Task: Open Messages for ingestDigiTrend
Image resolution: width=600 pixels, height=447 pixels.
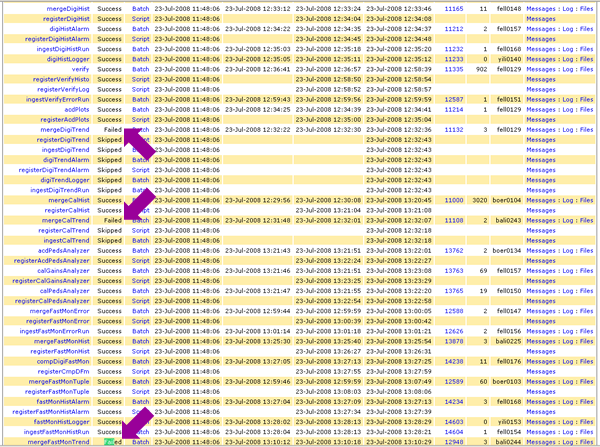Action: 541,150
